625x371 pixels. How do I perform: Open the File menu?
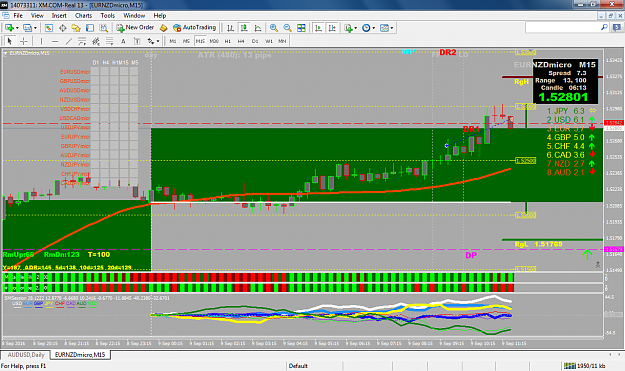click(x=18, y=16)
